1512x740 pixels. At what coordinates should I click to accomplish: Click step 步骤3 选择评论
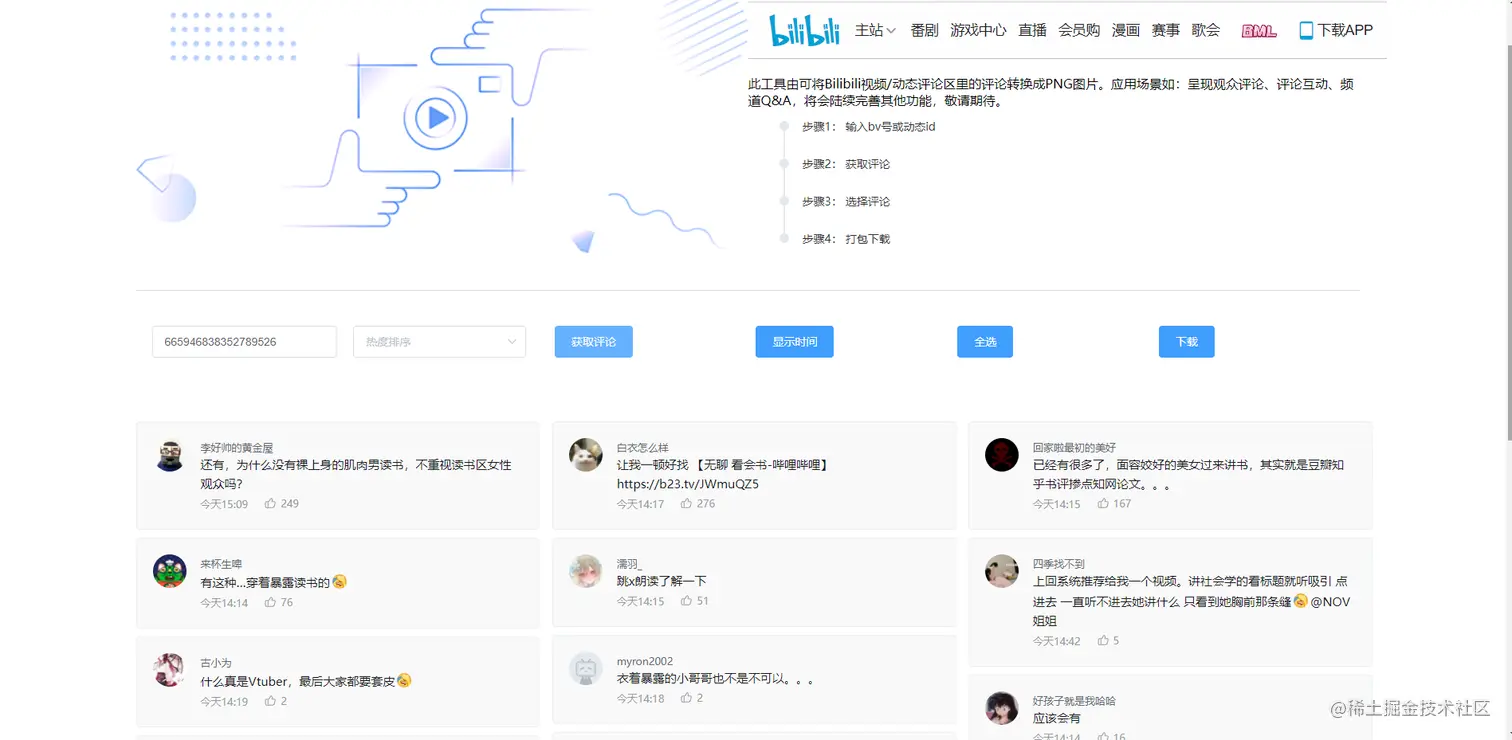(x=846, y=202)
